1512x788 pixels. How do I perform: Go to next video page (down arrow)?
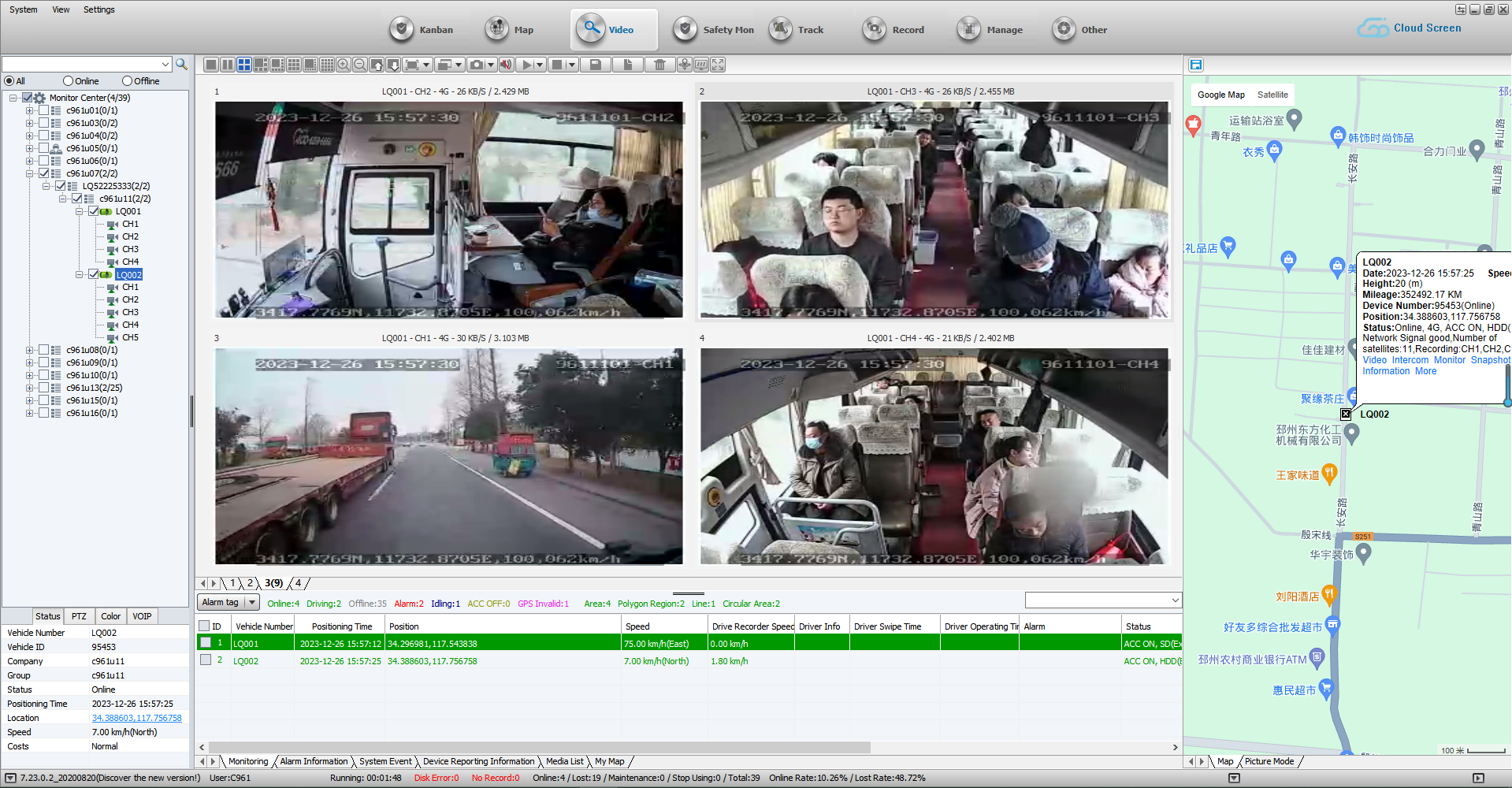(393, 65)
